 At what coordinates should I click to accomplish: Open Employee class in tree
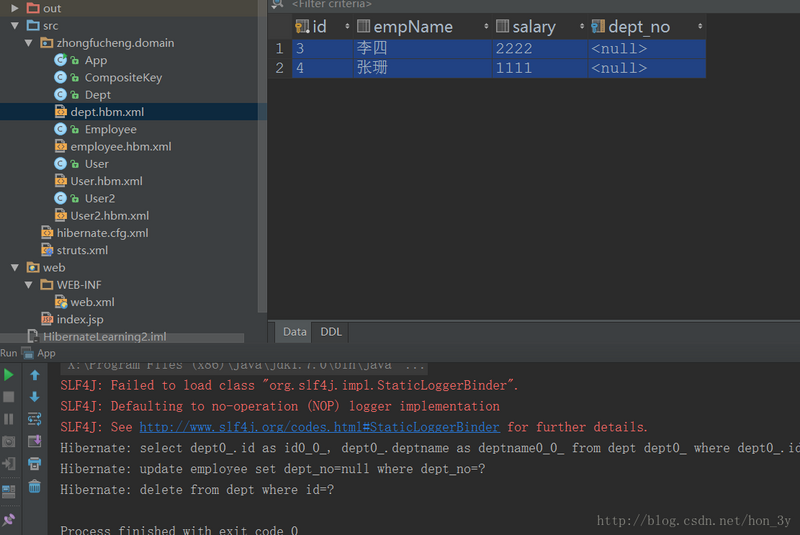110,130
